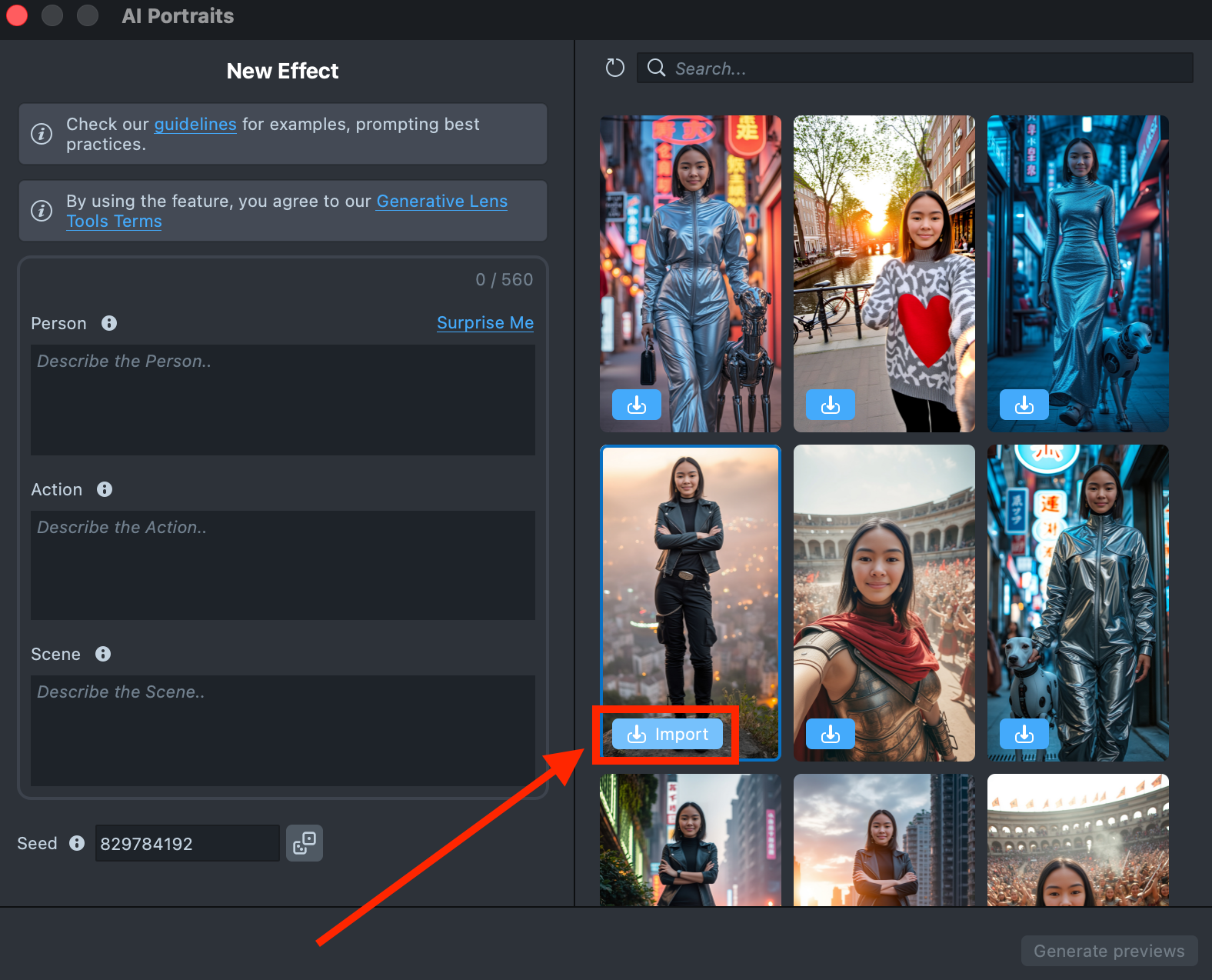Click the refresh icon beside search

point(614,68)
